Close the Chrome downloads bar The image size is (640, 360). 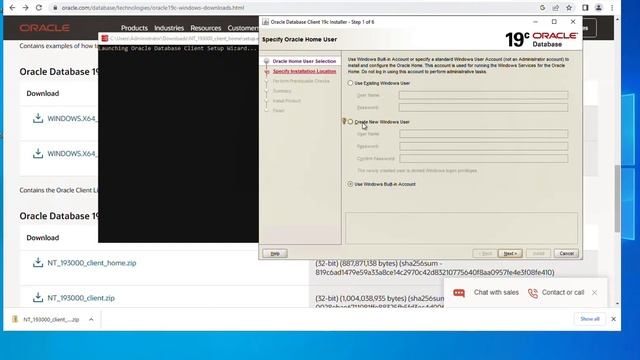[613, 319]
